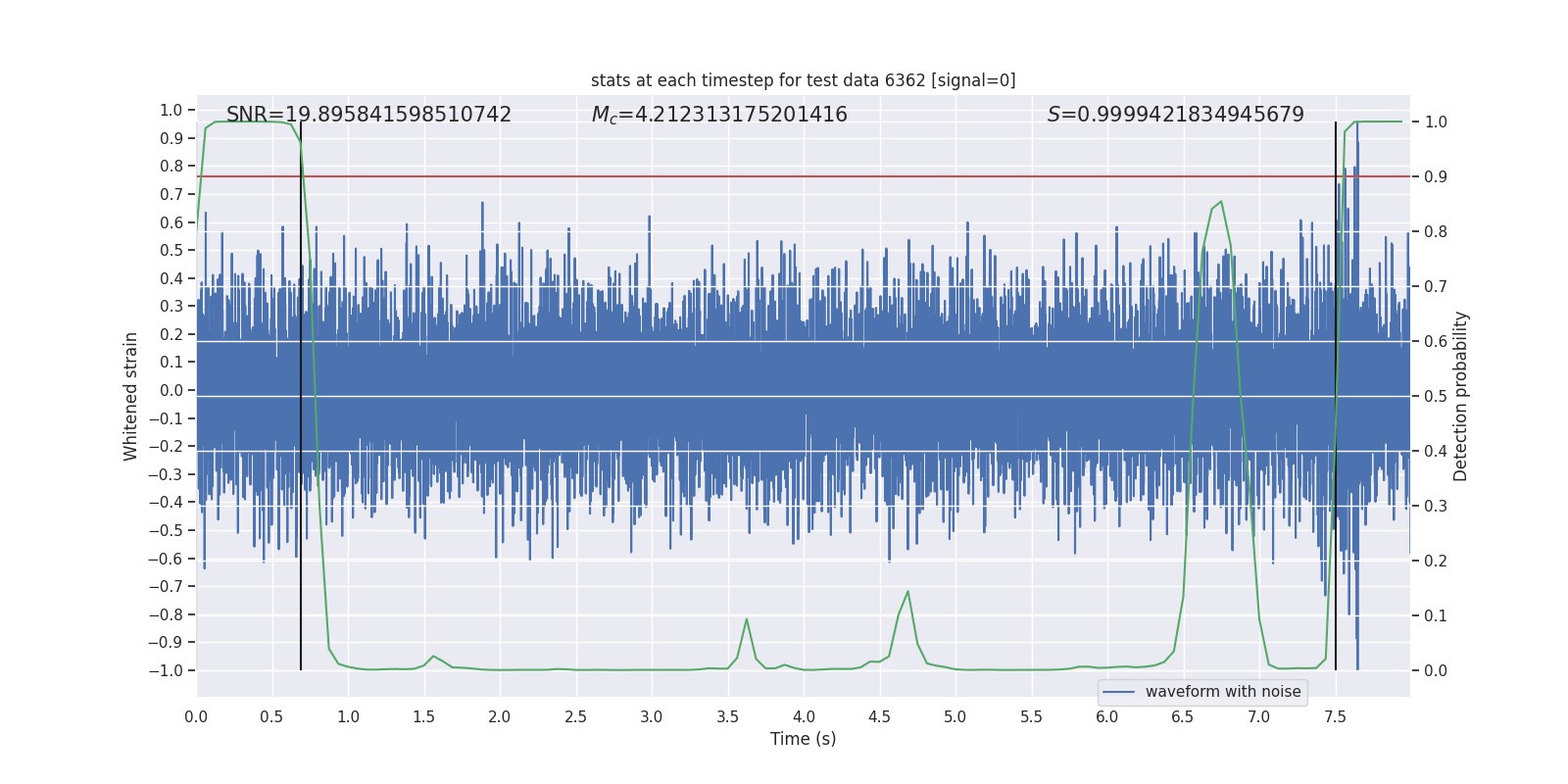
Task: Select the Mc chirp mass annotation
Action: pos(718,115)
